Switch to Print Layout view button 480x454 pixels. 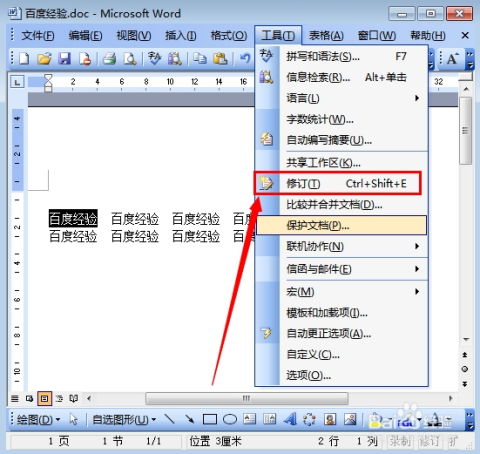(x=44, y=398)
